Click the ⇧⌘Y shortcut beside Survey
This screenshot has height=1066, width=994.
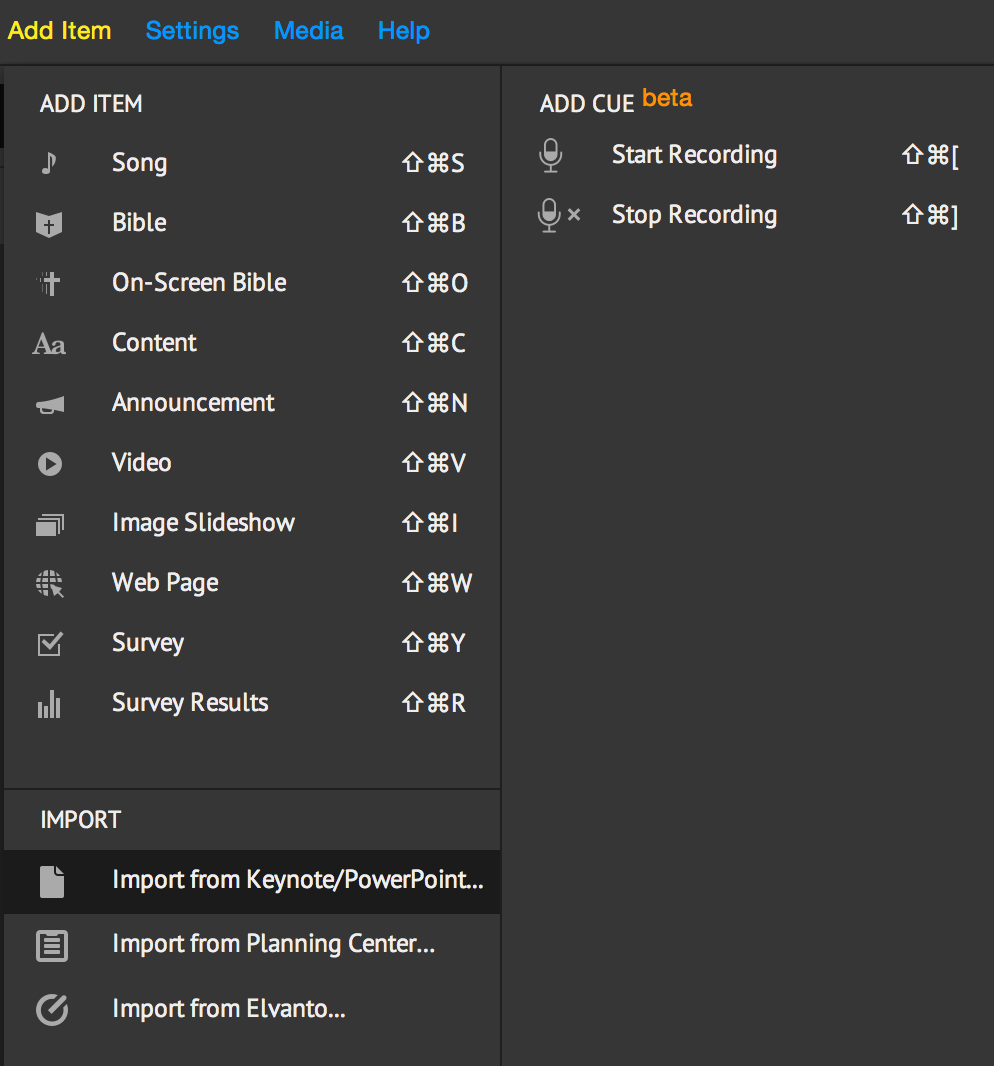pos(434,643)
